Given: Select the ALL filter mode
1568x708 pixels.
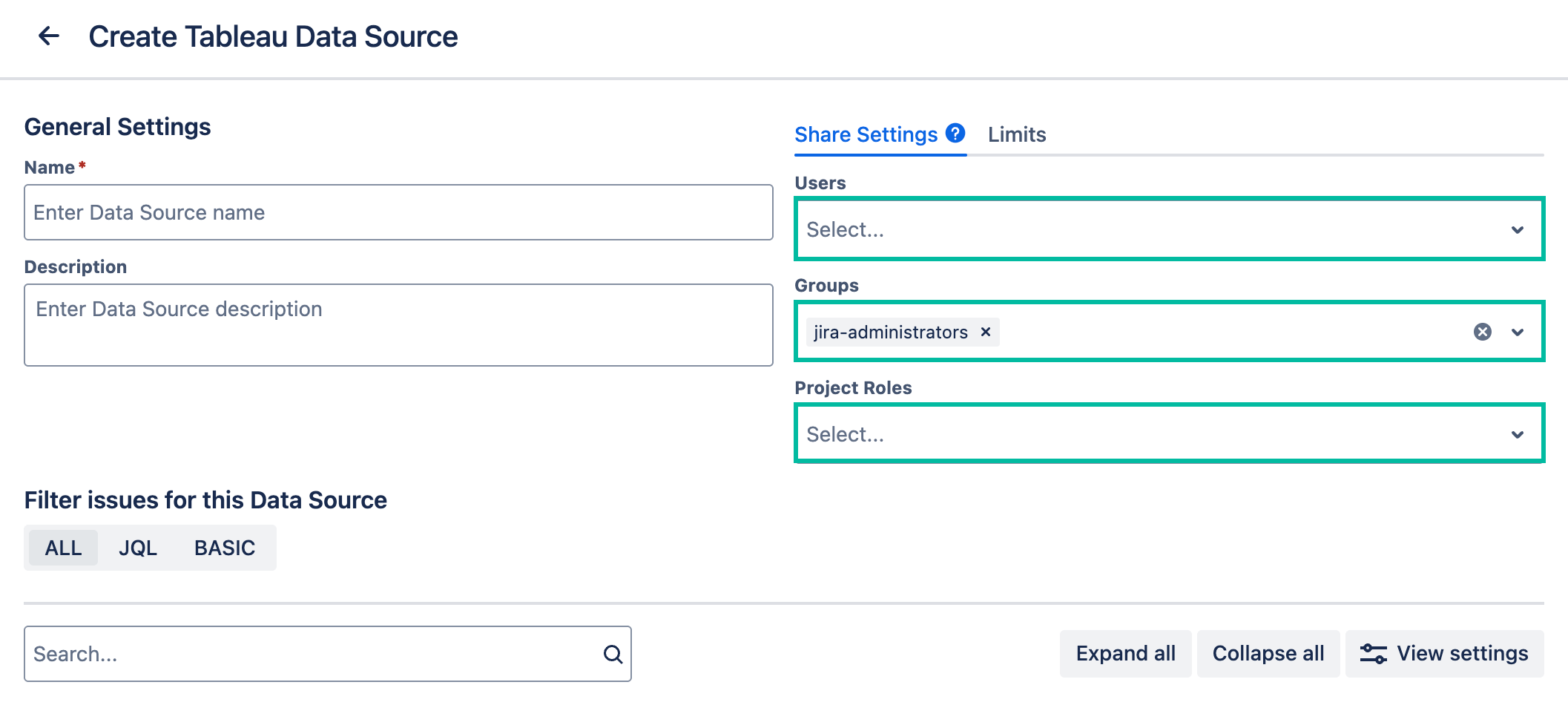Looking at the screenshot, I should tap(63, 548).
